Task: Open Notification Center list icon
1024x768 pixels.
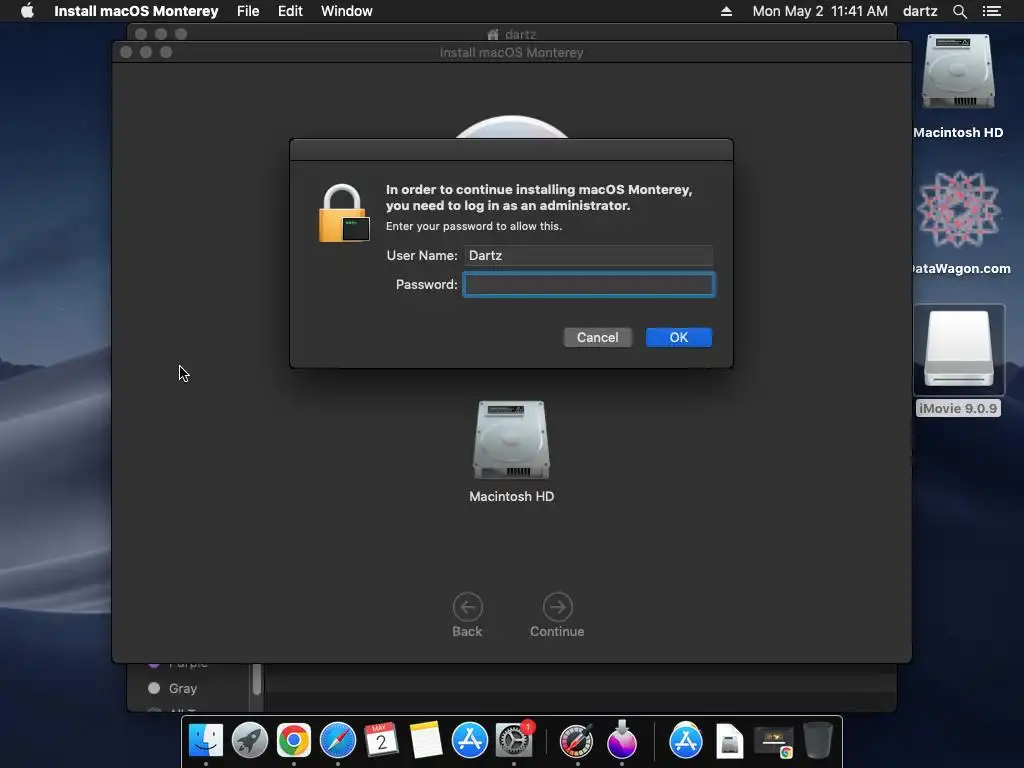Action: coord(992,11)
